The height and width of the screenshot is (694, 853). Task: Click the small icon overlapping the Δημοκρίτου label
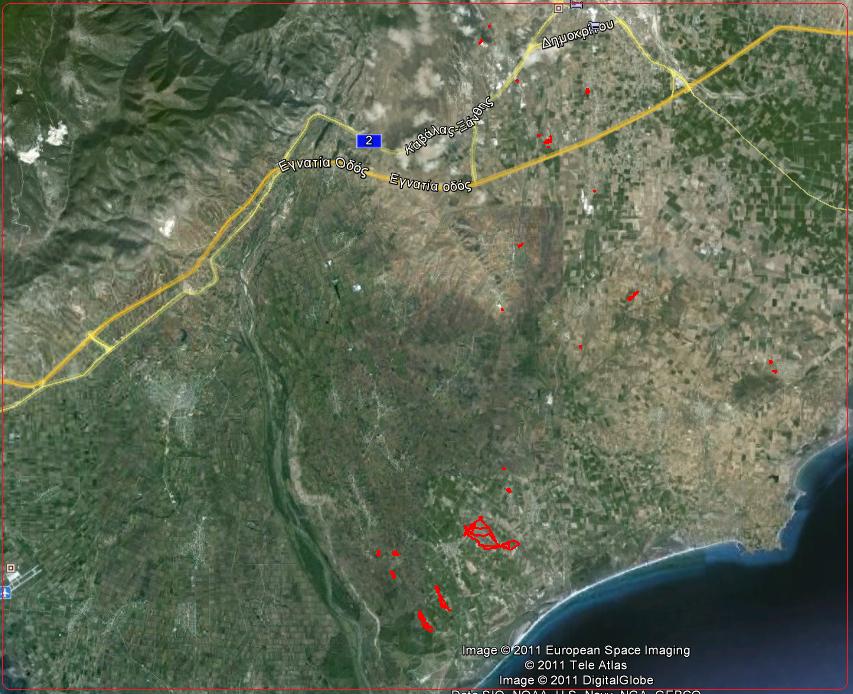point(594,25)
